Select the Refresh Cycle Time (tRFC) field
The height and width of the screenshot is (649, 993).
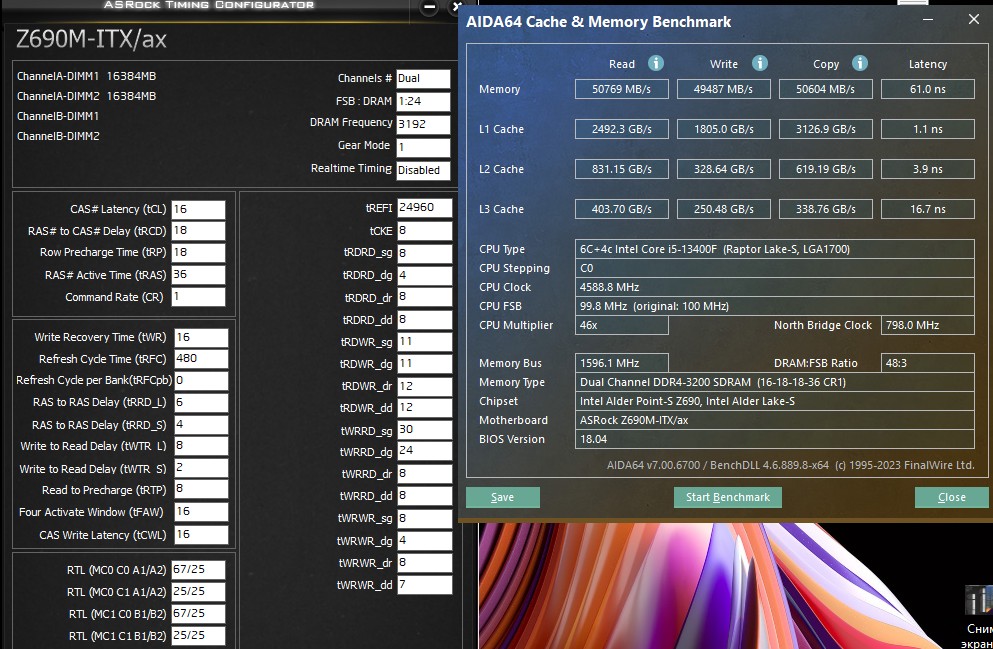point(201,358)
